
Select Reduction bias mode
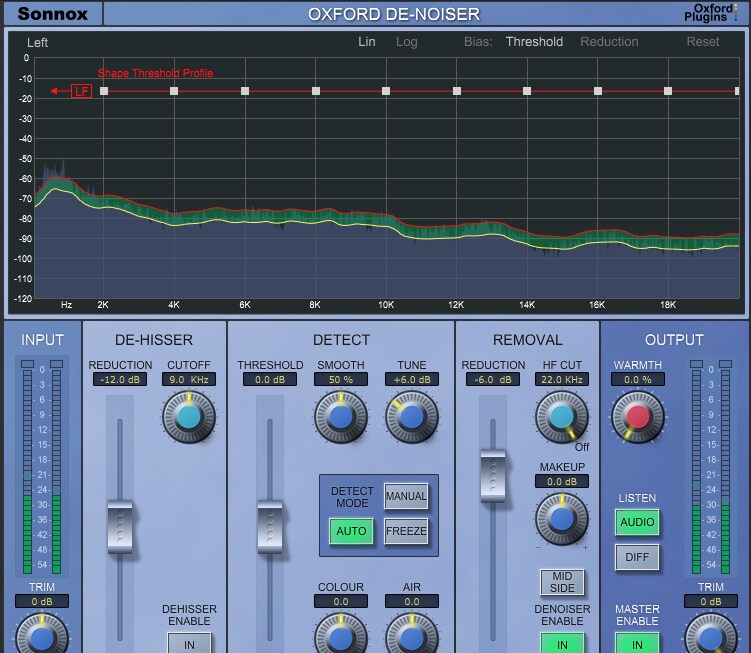609,42
